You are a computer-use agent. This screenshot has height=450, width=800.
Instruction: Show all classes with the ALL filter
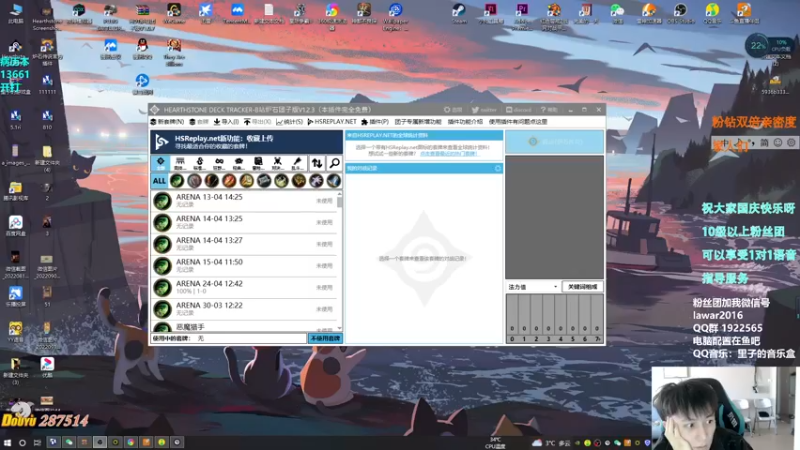click(159, 181)
